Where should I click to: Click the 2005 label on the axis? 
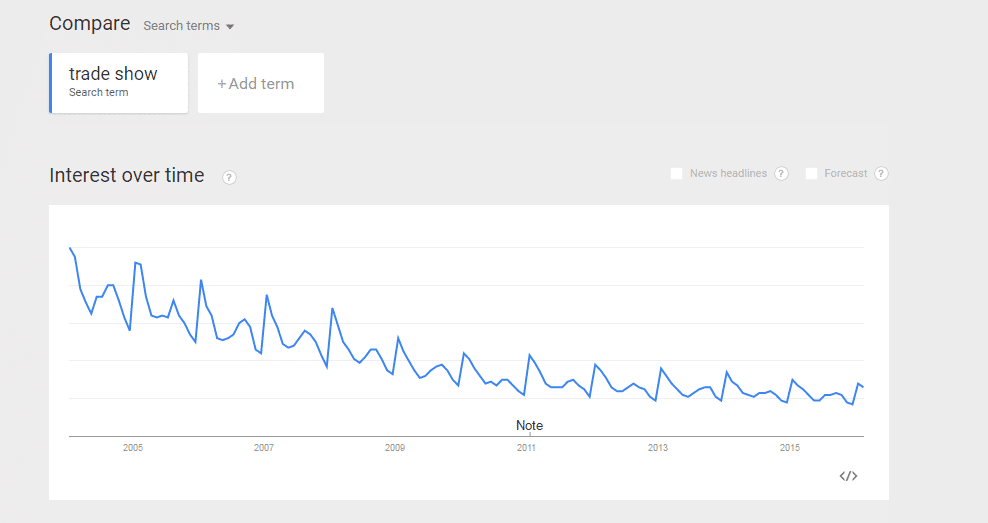133,447
